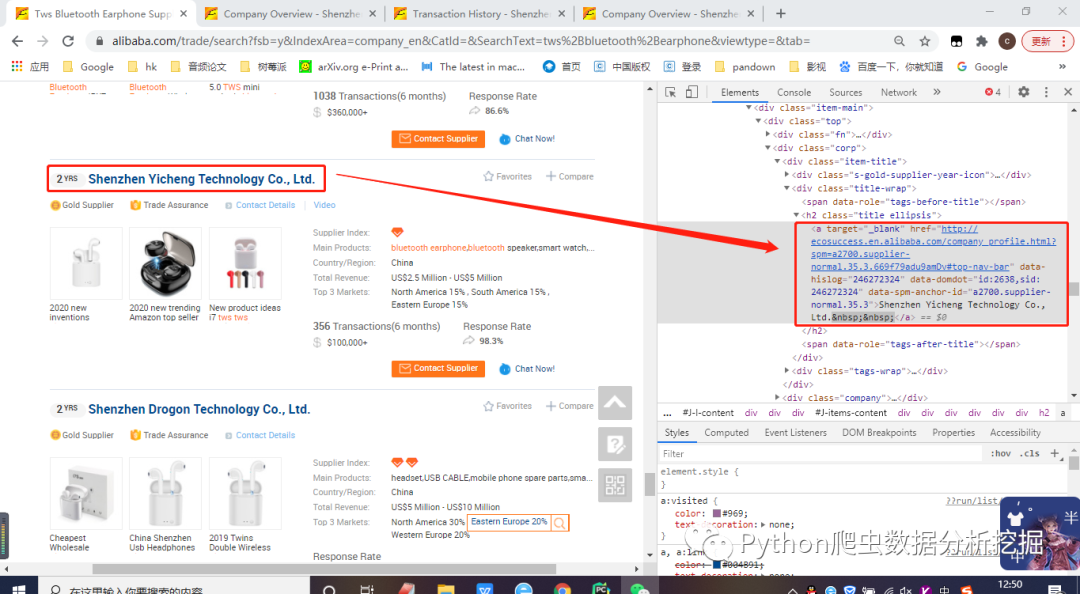Screen dimensions: 1080x594
Task: Expand the div class tags-wrap node
Action: [787, 371]
